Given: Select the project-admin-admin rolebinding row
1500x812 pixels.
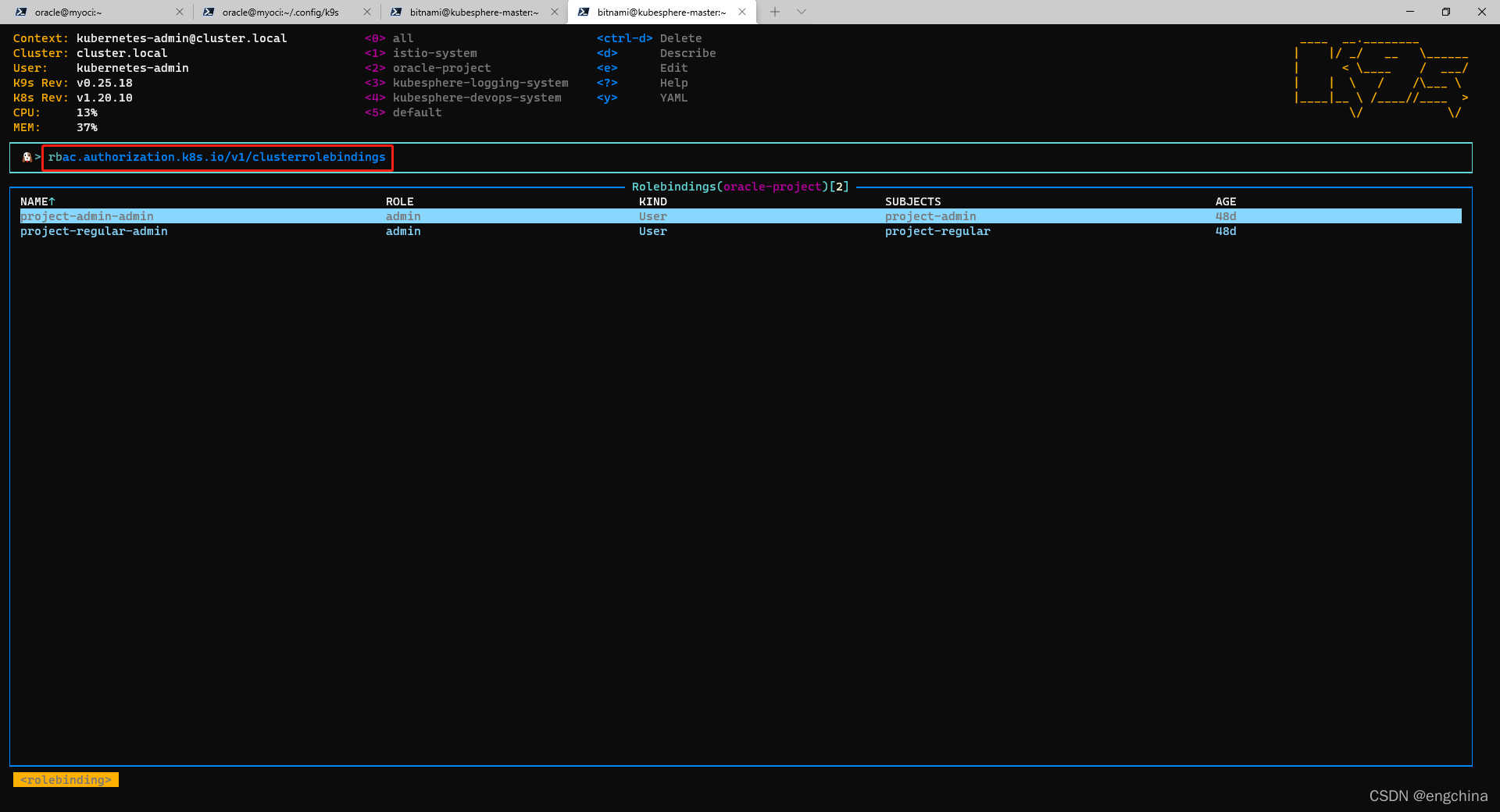Looking at the screenshot, I should (741, 216).
